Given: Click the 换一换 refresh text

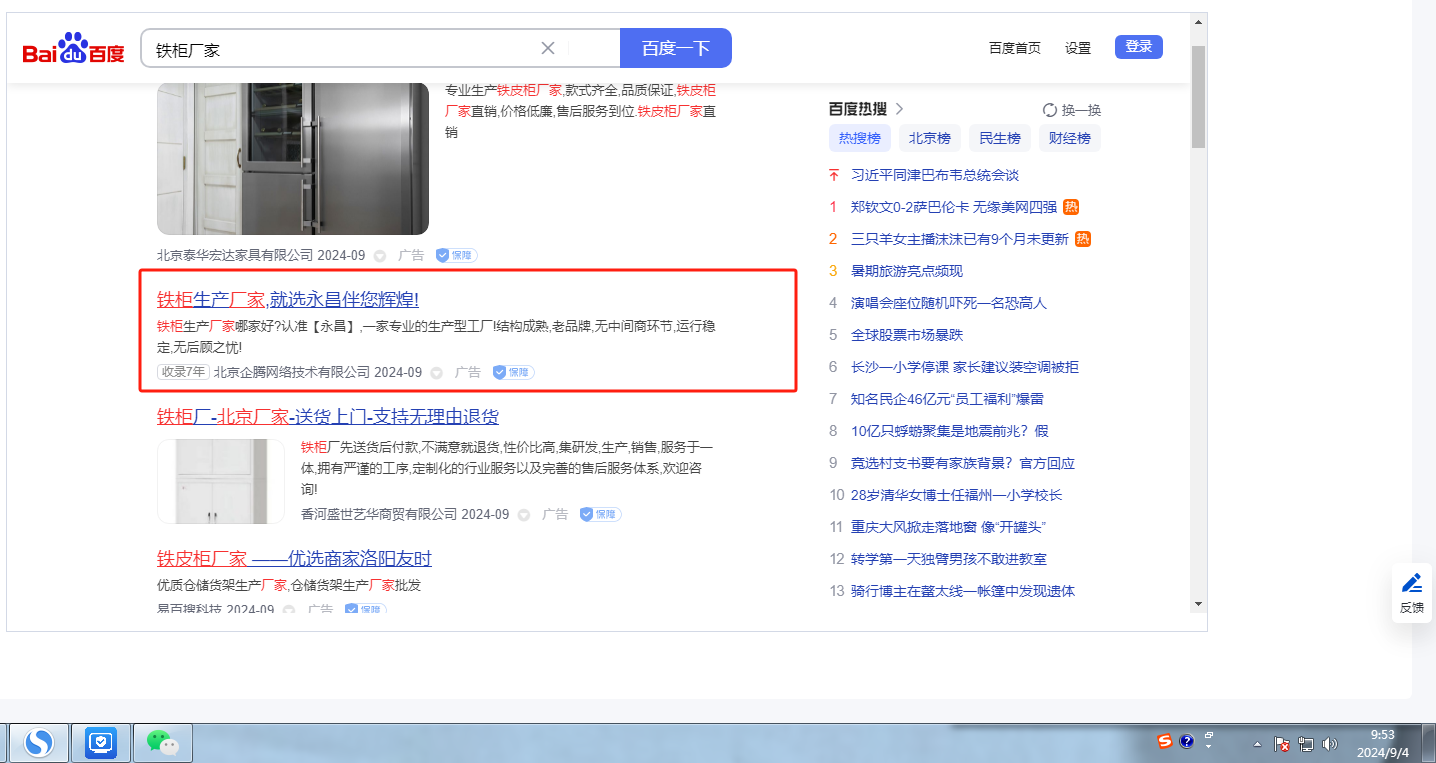Looking at the screenshot, I should coord(1081,110).
